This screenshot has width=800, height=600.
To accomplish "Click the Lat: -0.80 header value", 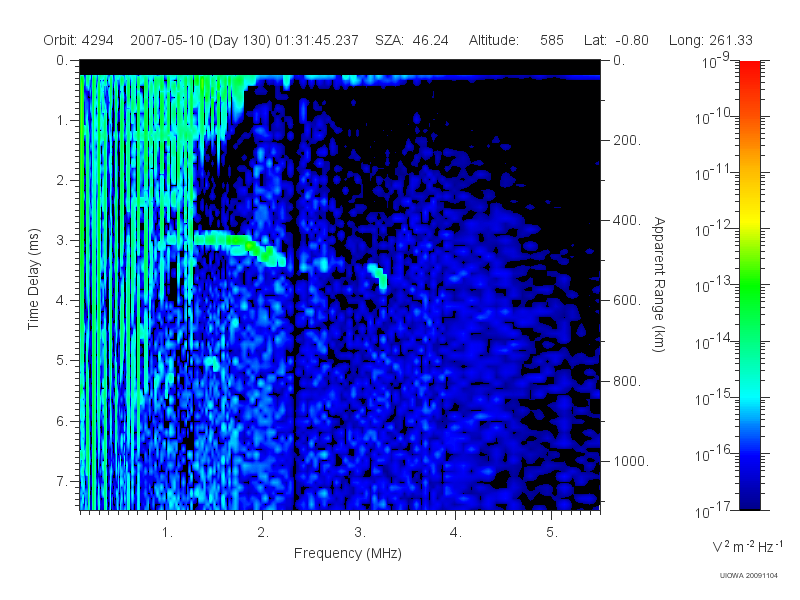I will tap(616, 40).
